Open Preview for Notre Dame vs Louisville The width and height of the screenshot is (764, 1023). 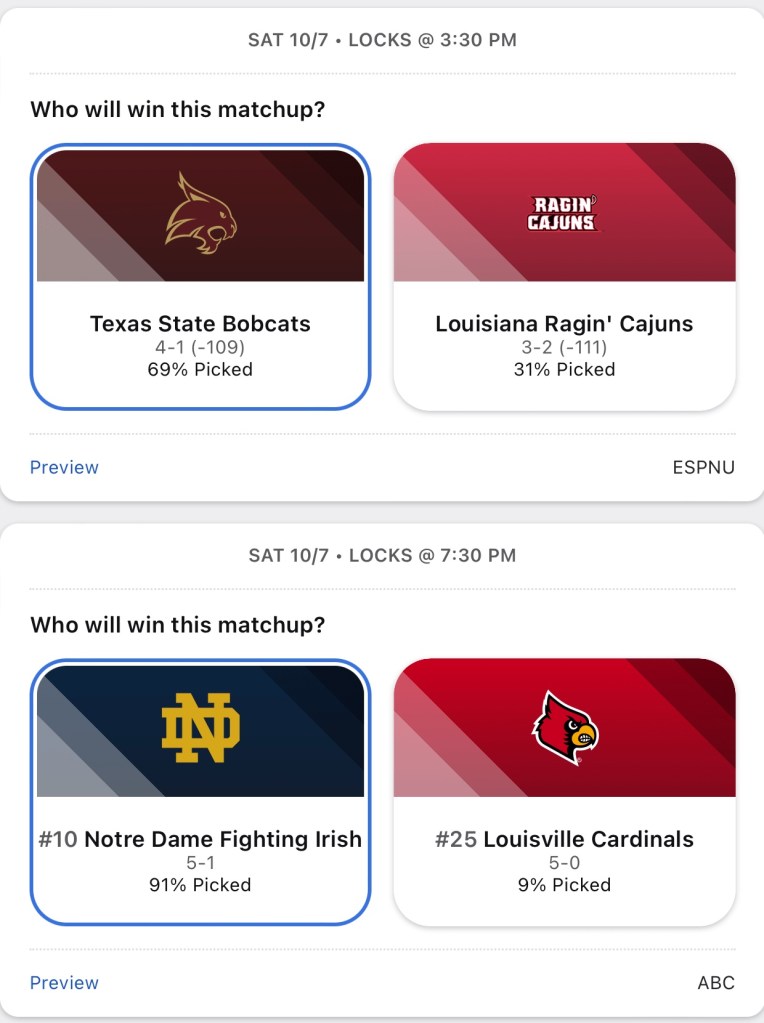coord(64,983)
